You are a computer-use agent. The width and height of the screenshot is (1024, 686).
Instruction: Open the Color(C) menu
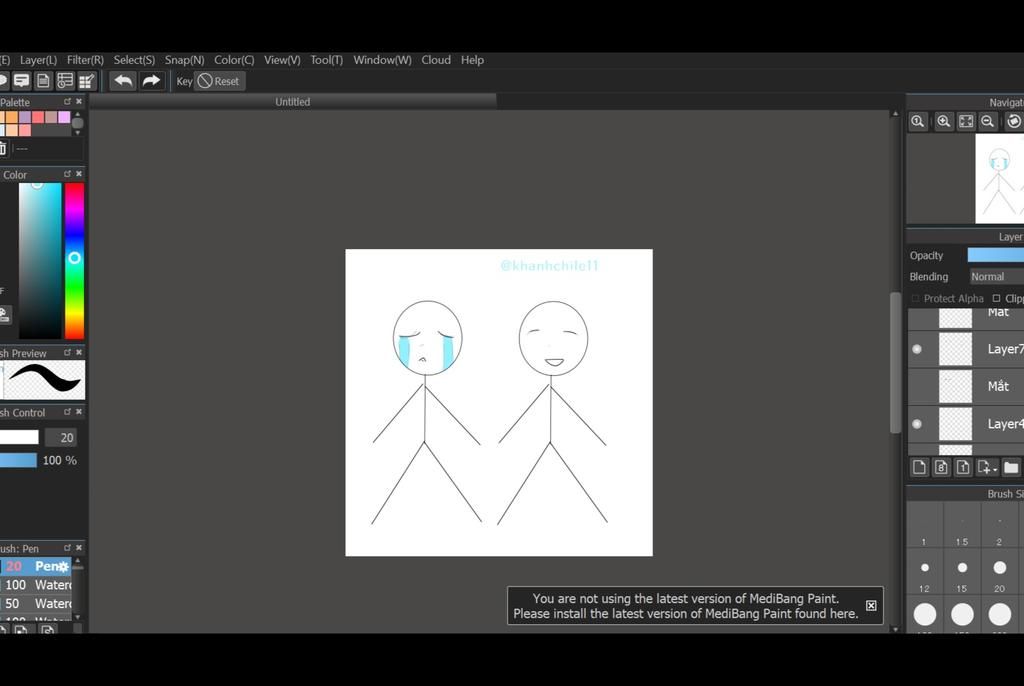coord(234,59)
